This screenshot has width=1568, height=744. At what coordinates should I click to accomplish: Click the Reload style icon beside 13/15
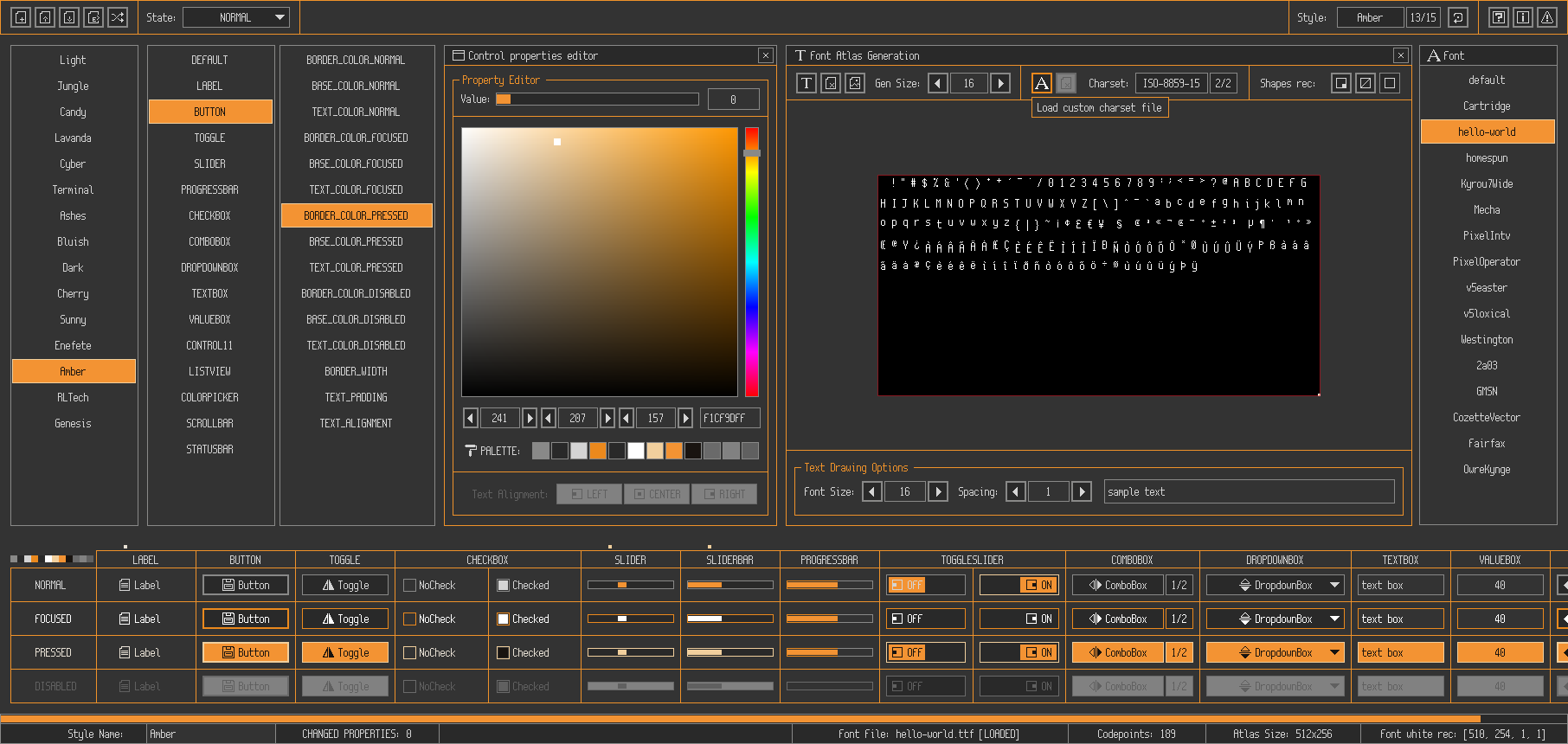(1458, 17)
